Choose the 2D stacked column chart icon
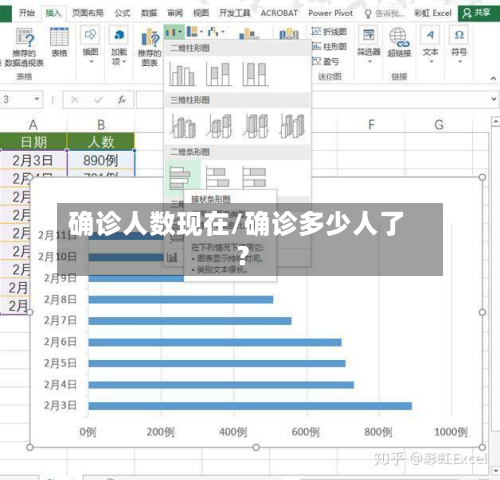The height and width of the screenshot is (480, 500). 219,74
